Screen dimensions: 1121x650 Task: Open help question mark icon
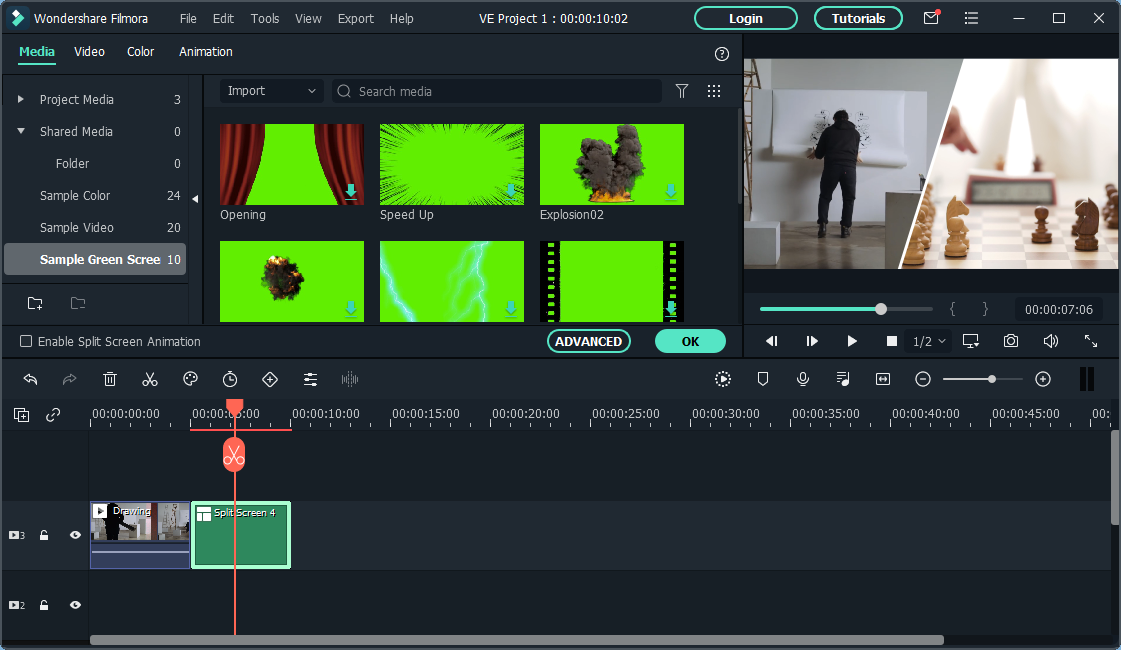coord(721,54)
